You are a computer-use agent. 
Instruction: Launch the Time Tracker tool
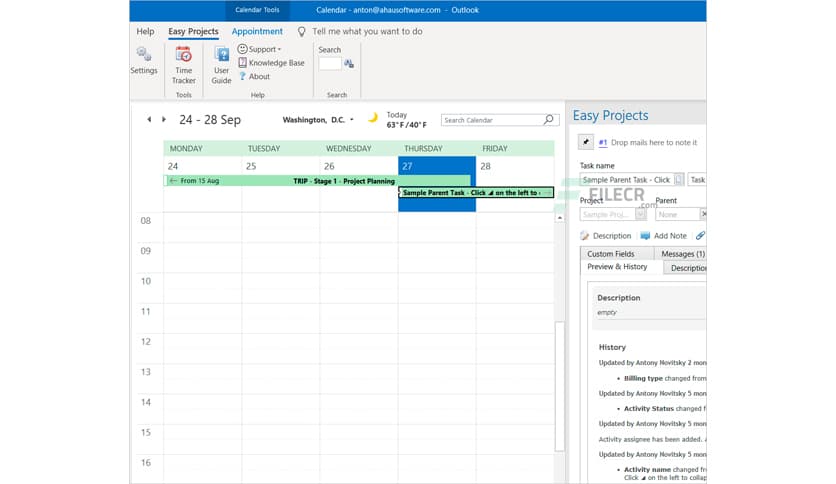click(x=183, y=65)
